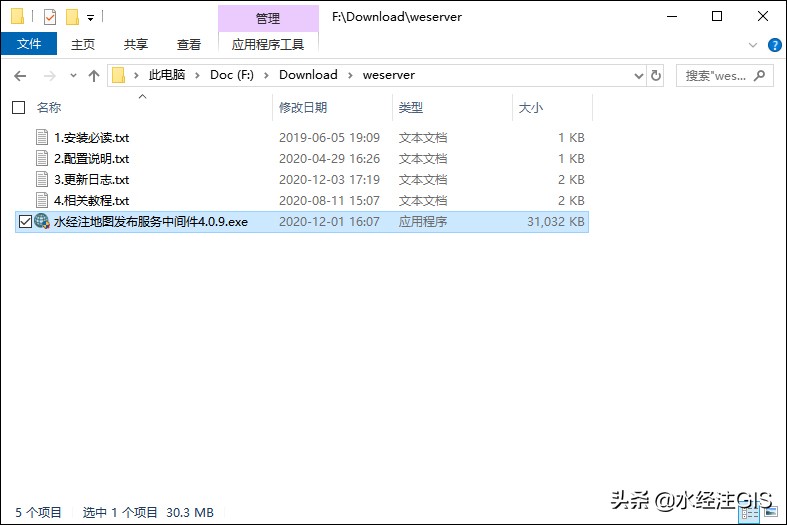The width and height of the screenshot is (787, 525).
Task: Click the 31,032 KB size cell
Action: [x=556, y=222]
